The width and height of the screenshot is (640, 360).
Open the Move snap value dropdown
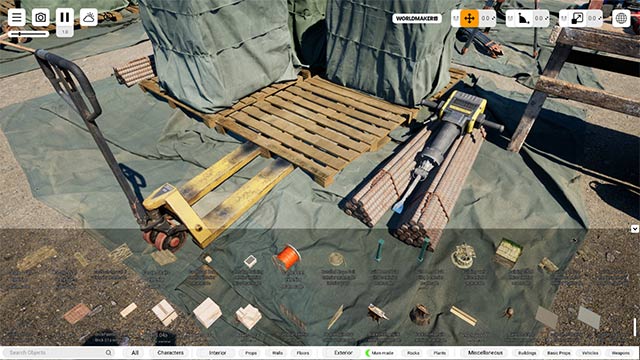[487, 18]
